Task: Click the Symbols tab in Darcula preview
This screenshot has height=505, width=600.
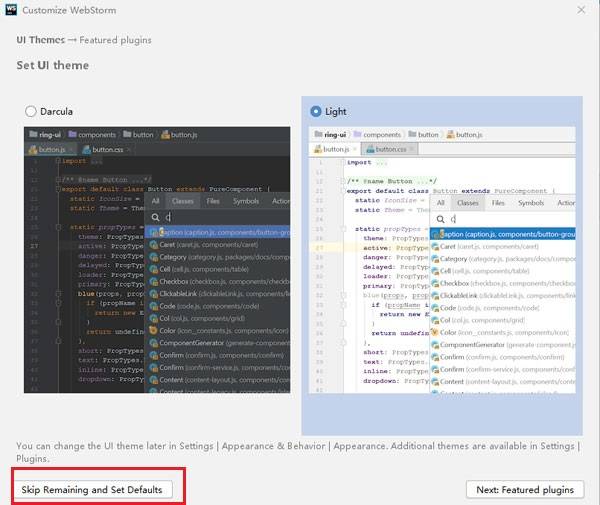Action: [x=246, y=201]
